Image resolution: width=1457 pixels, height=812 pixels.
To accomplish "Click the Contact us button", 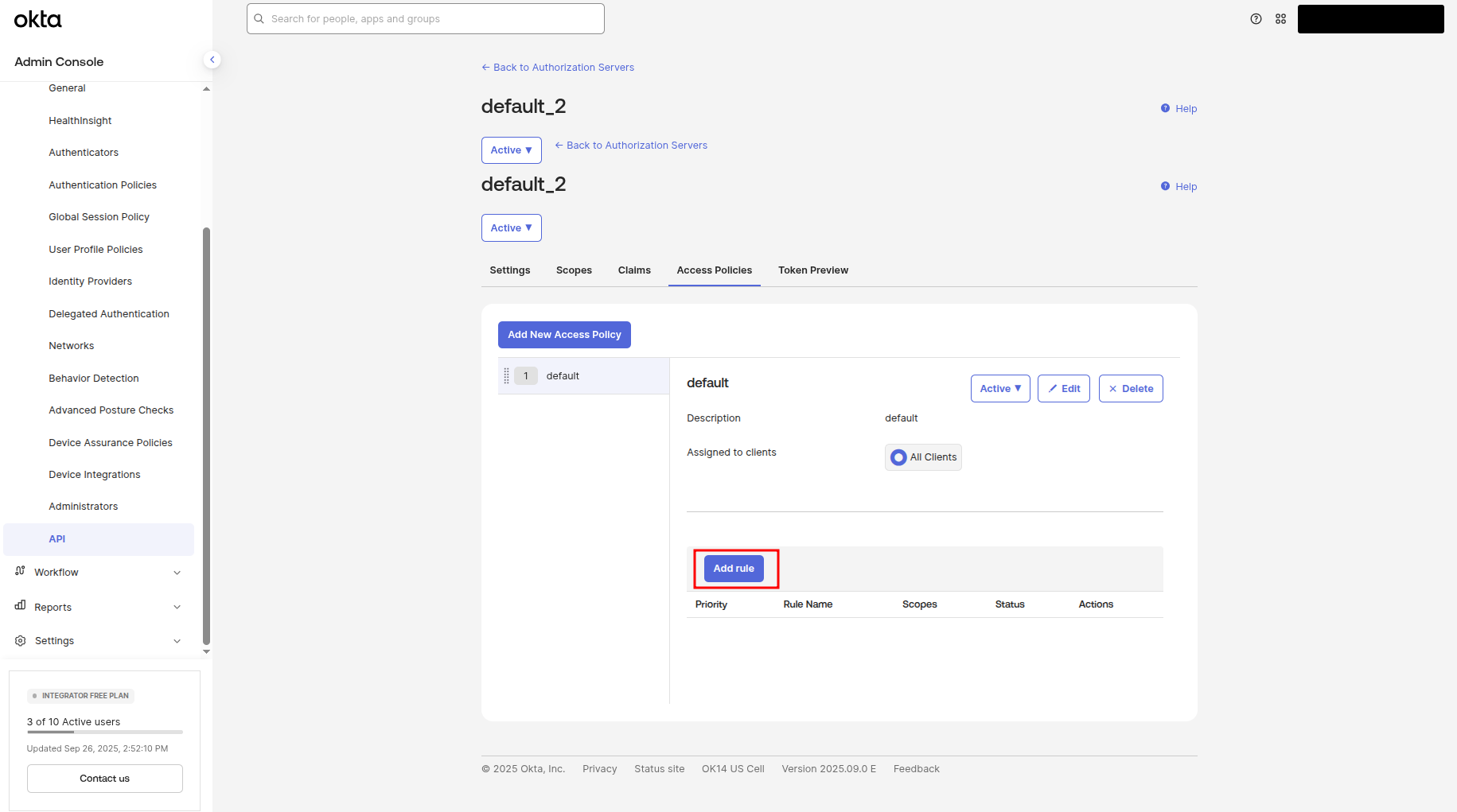I will (105, 779).
